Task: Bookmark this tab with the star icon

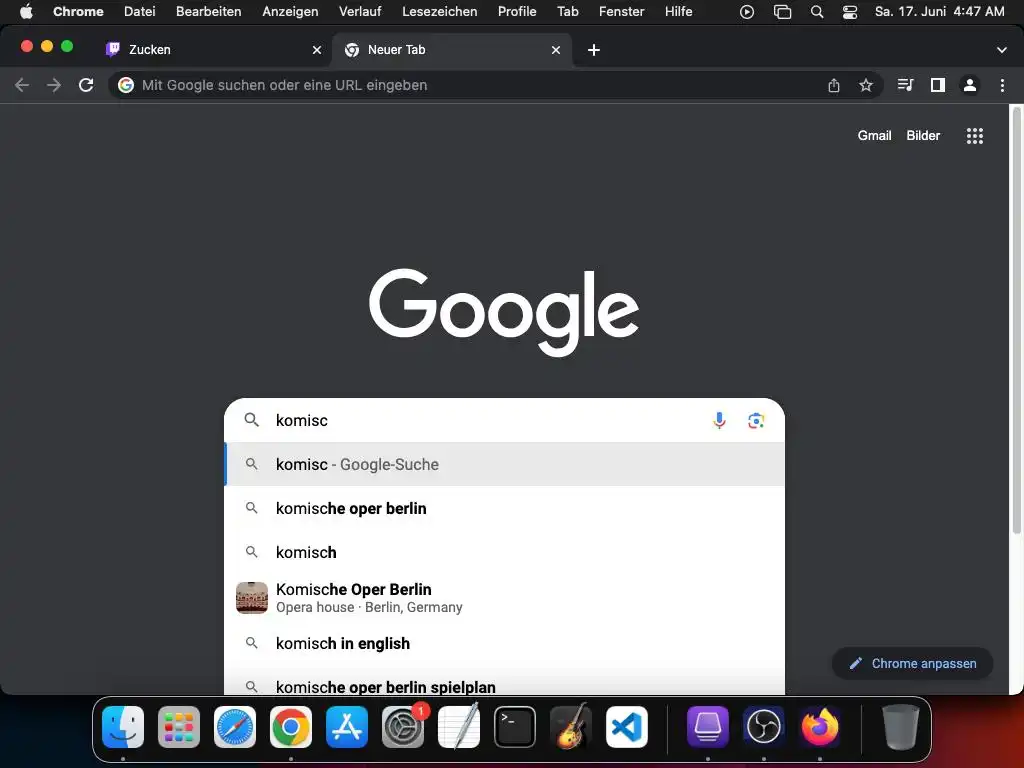Action: [x=865, y=85]
